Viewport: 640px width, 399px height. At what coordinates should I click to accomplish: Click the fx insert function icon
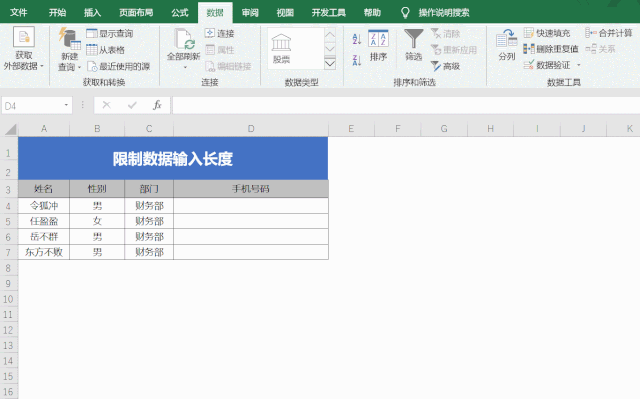pos(157,106)
